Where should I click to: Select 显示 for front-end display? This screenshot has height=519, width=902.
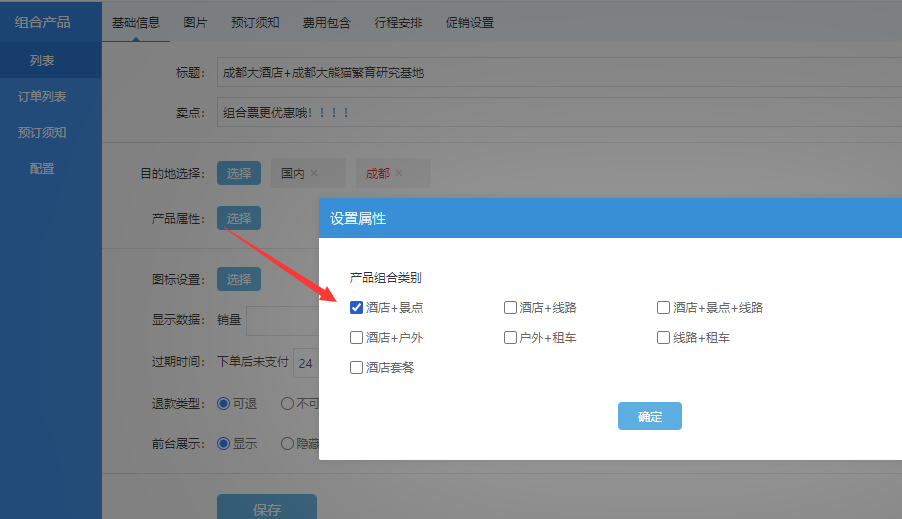coord(224,443)
